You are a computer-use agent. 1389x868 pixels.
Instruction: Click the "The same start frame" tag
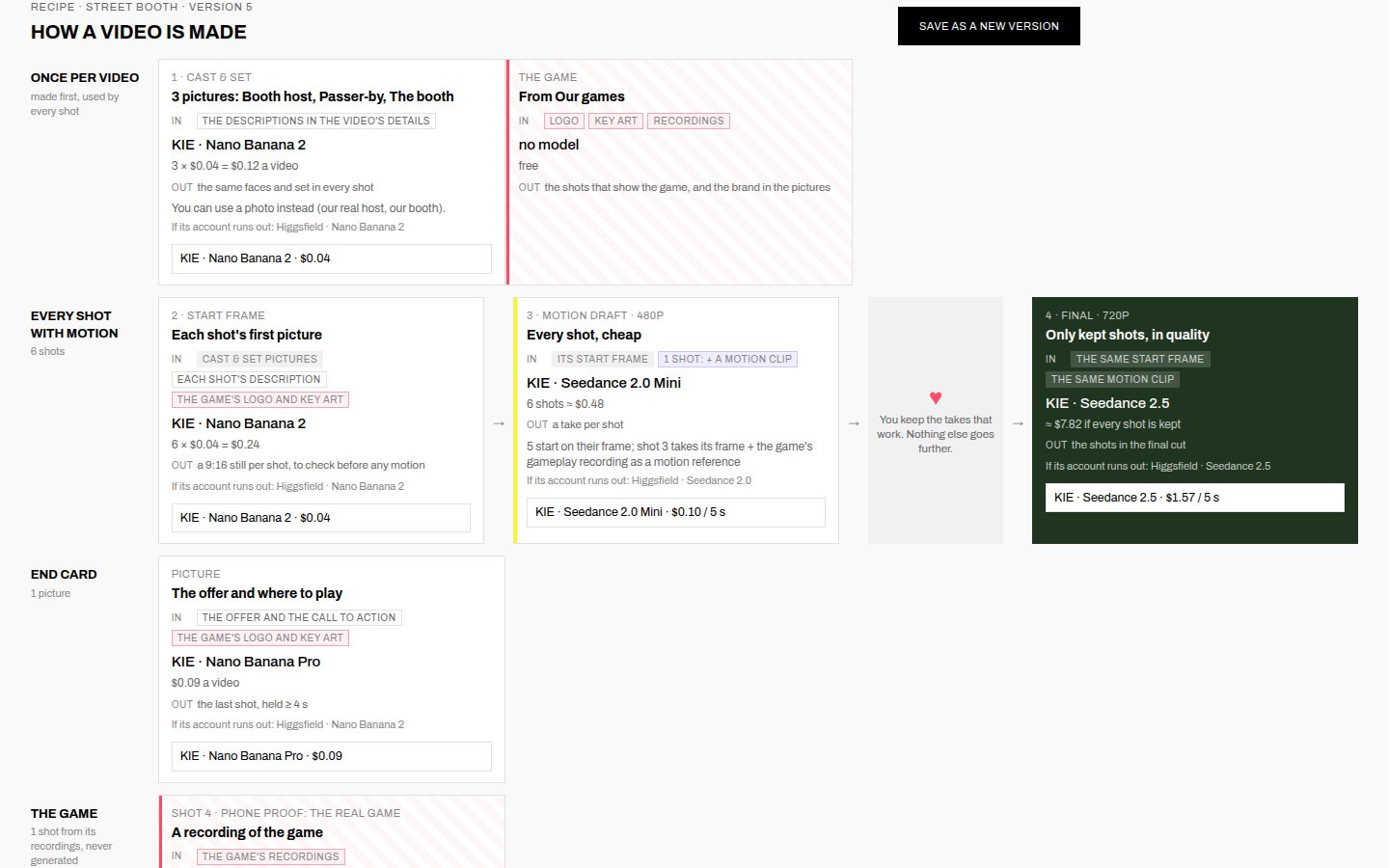click(1140, 359)
